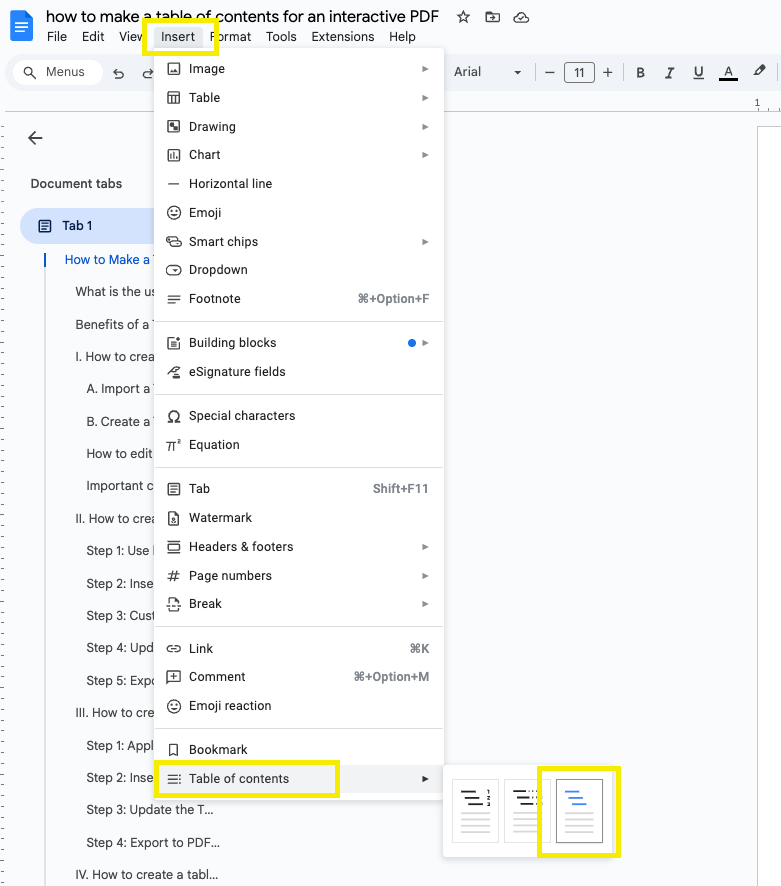Open the Edit menu
Image resolution: width=781 pixels, height=886 pixels.
pos(93,37)
